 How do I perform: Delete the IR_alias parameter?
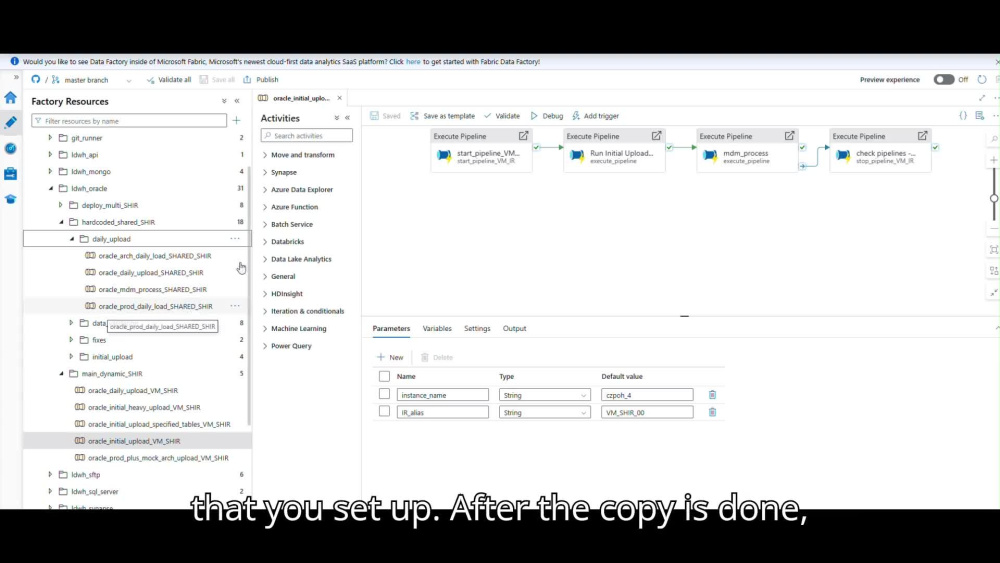712,413
